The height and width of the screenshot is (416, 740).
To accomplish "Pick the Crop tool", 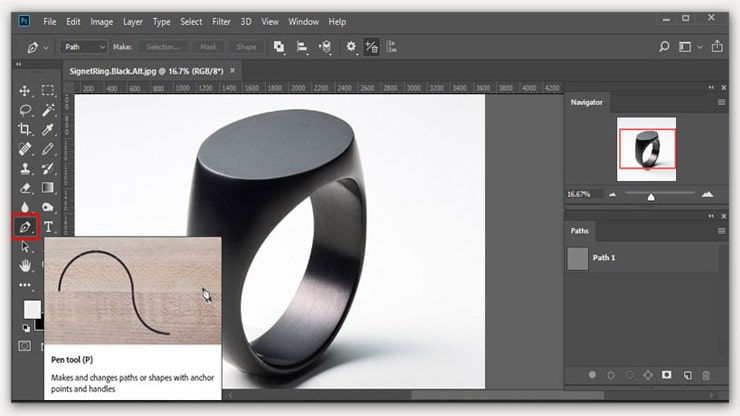I will pyautogui.click(x=25, y=129).
